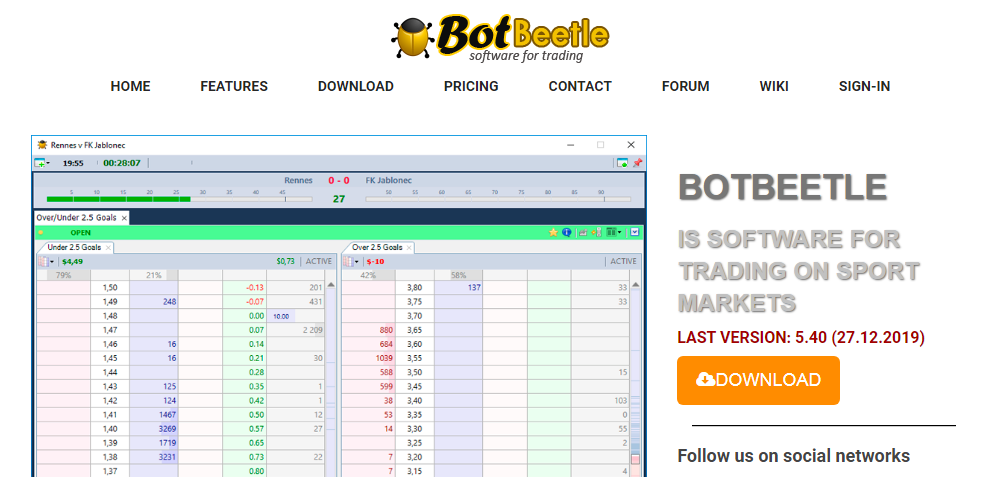Click the BotBeetle beetle logo
The height and width of the screenshot is (477, 983).
coord(500,38)
